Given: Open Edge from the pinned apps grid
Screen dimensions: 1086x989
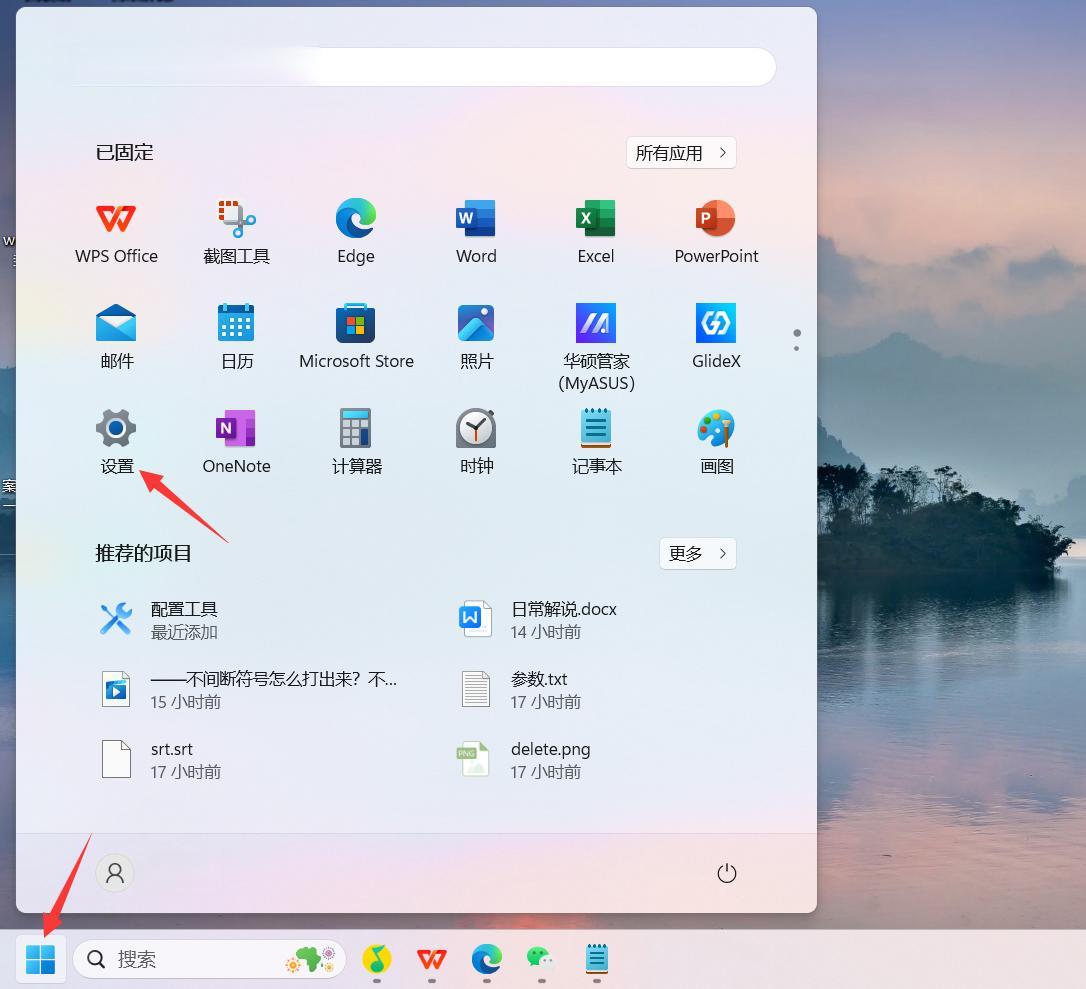Looking at the screenshot, I should click(x=356, y=232).
